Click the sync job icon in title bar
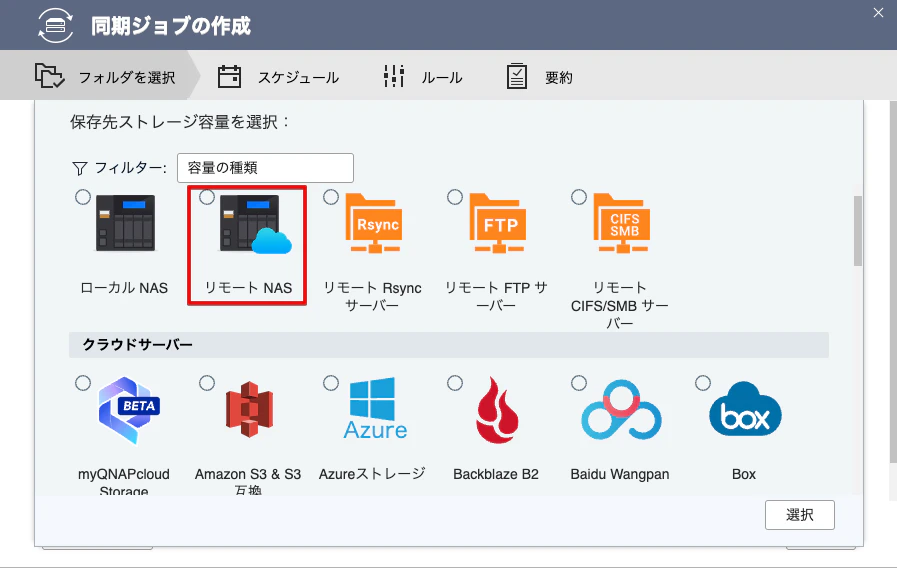Image resolution: width=897 pixels, height=568 pixels. [x=55, y=26]
